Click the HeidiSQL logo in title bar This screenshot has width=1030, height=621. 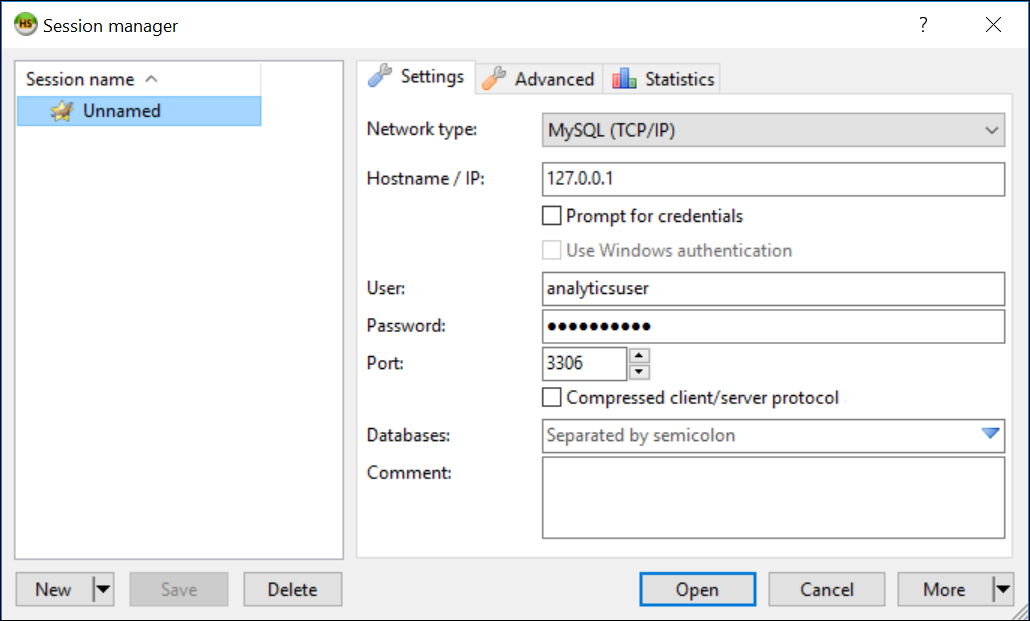coord(25,25)
